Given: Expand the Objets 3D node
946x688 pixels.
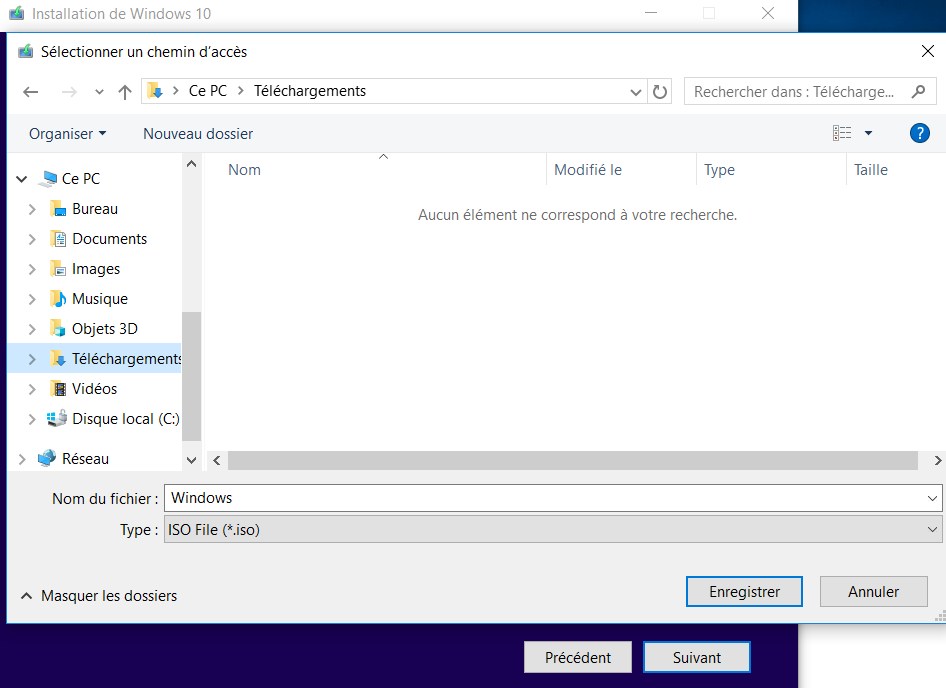Looking at the screenshot, I should [x=32, y=329].
